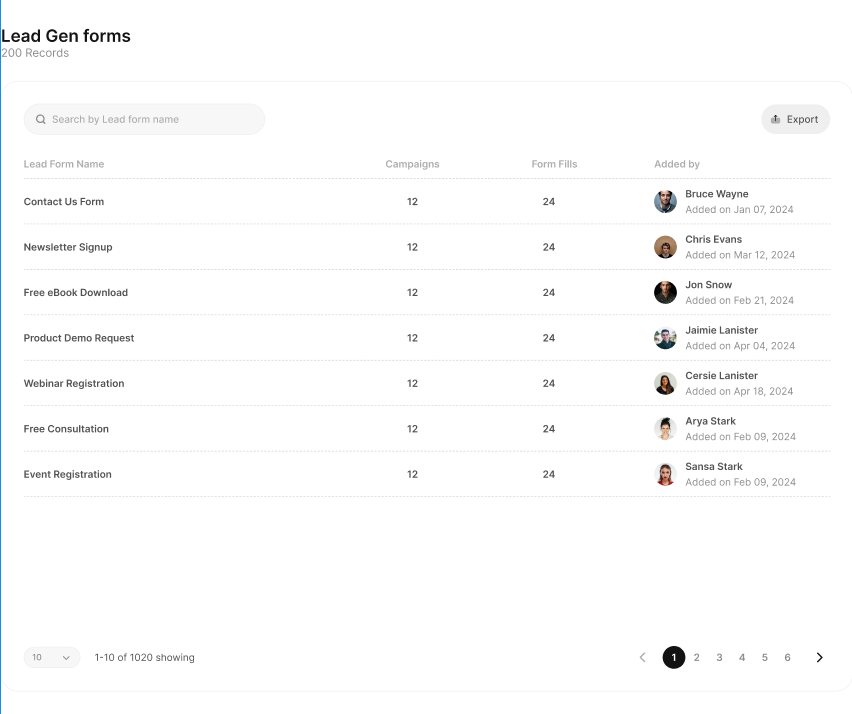Open Jaimie Lanister's avatar
This screenshot has width=852, height=714.
point(665,338)
